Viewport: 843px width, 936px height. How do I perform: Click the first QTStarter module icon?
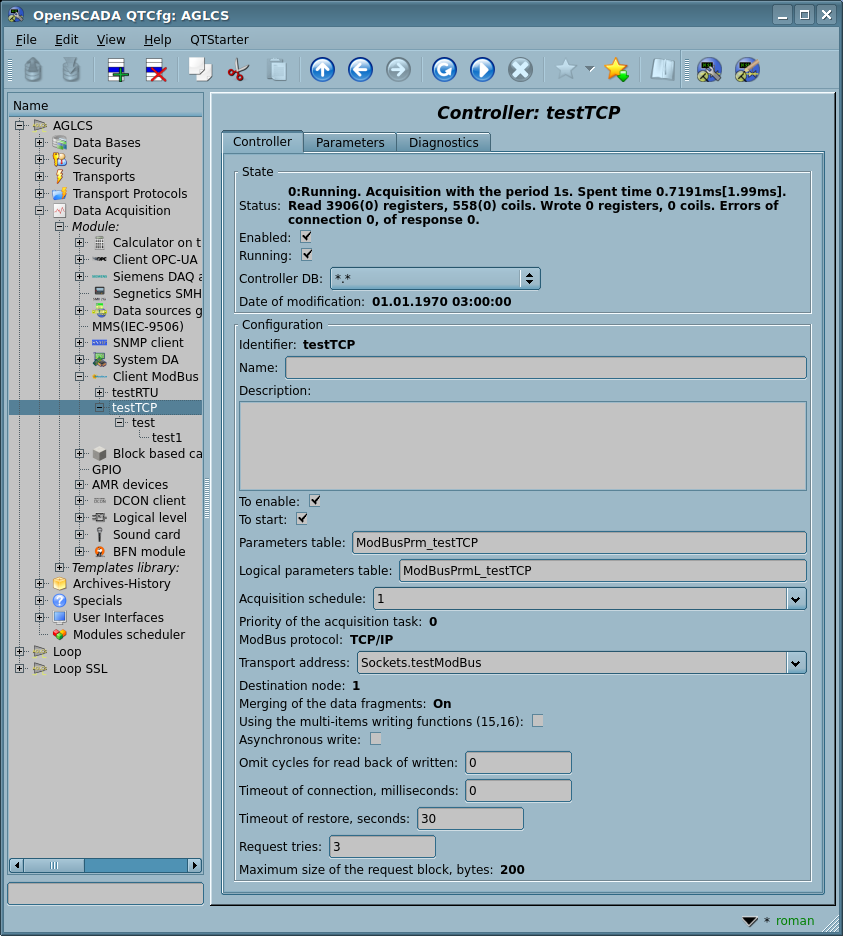[x=709, y=70]
